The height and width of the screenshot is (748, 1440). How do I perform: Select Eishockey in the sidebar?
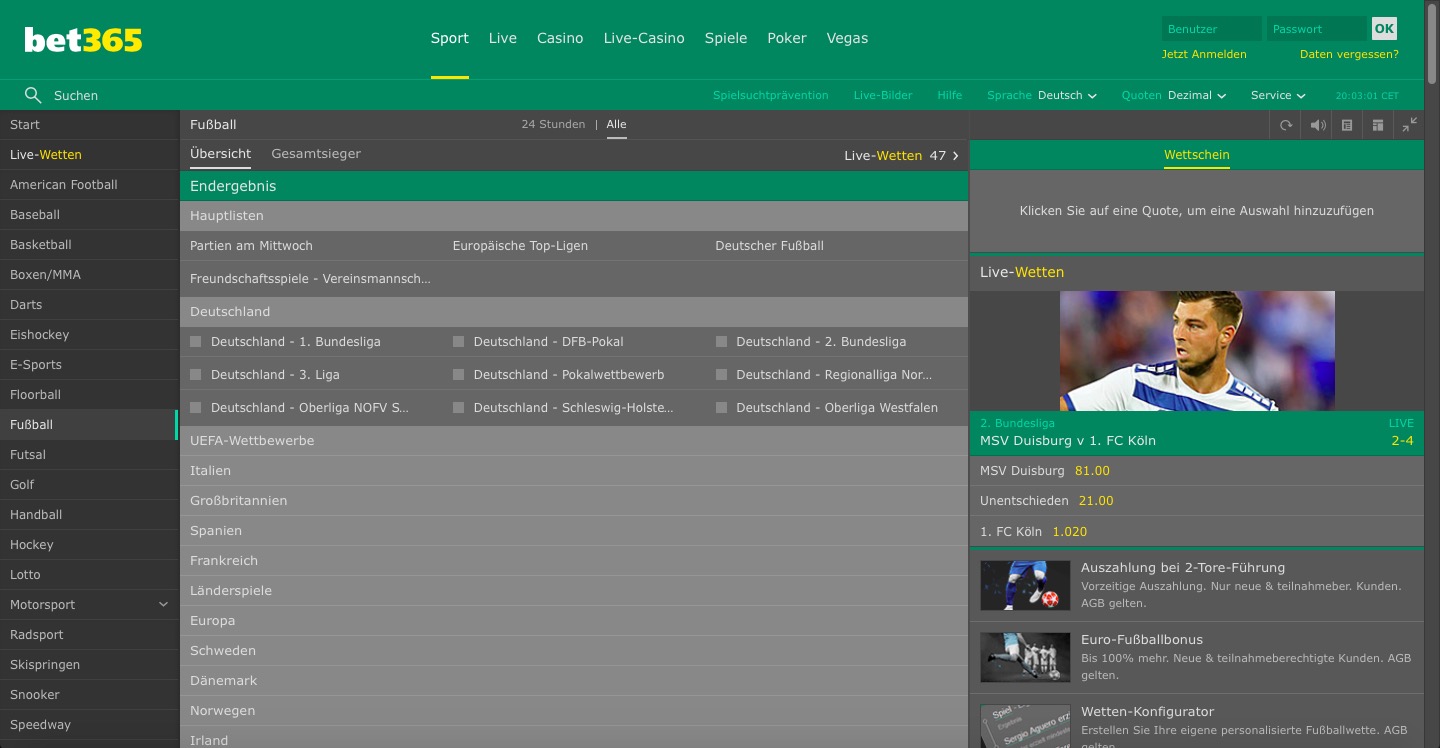pyautogui.click(x=89, y=335)
